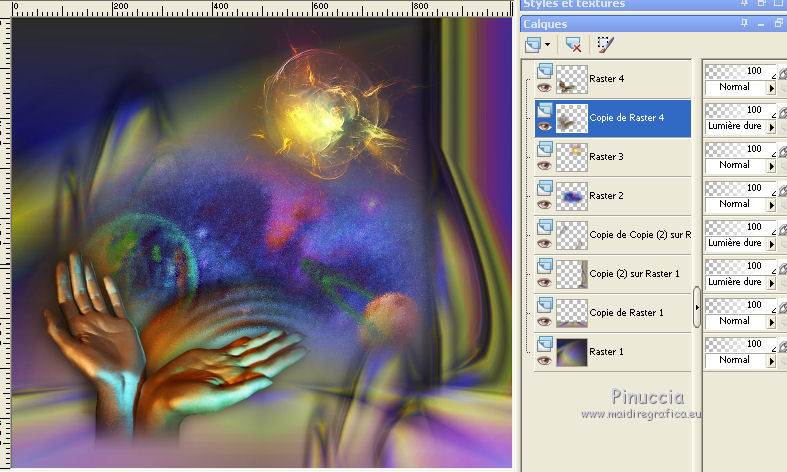Click the type icon of Copie de Copie (2) layer
This screenshot has width=787, height=472.
tap(545, 227)
